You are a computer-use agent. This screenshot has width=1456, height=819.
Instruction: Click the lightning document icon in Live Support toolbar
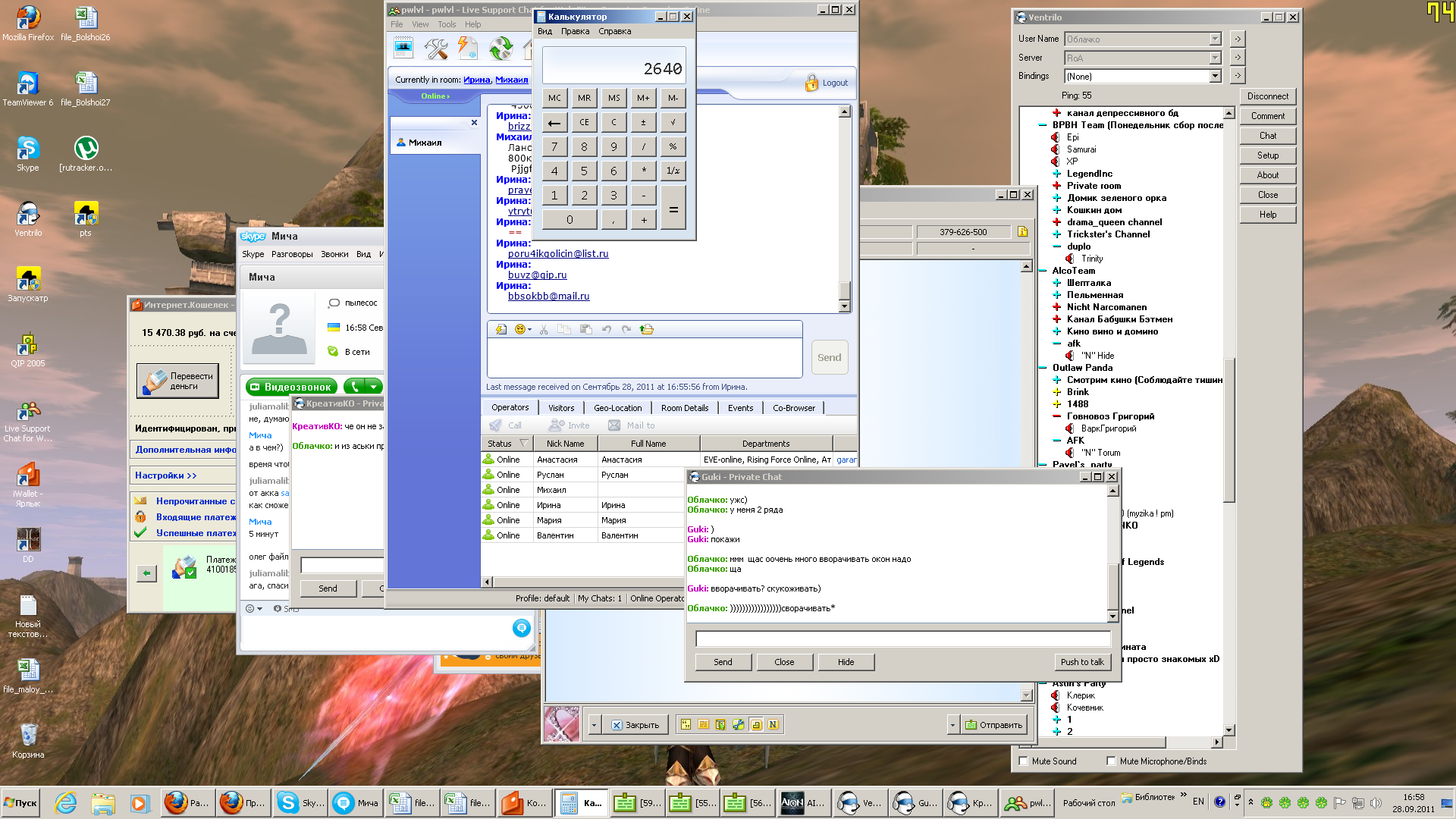468,49
